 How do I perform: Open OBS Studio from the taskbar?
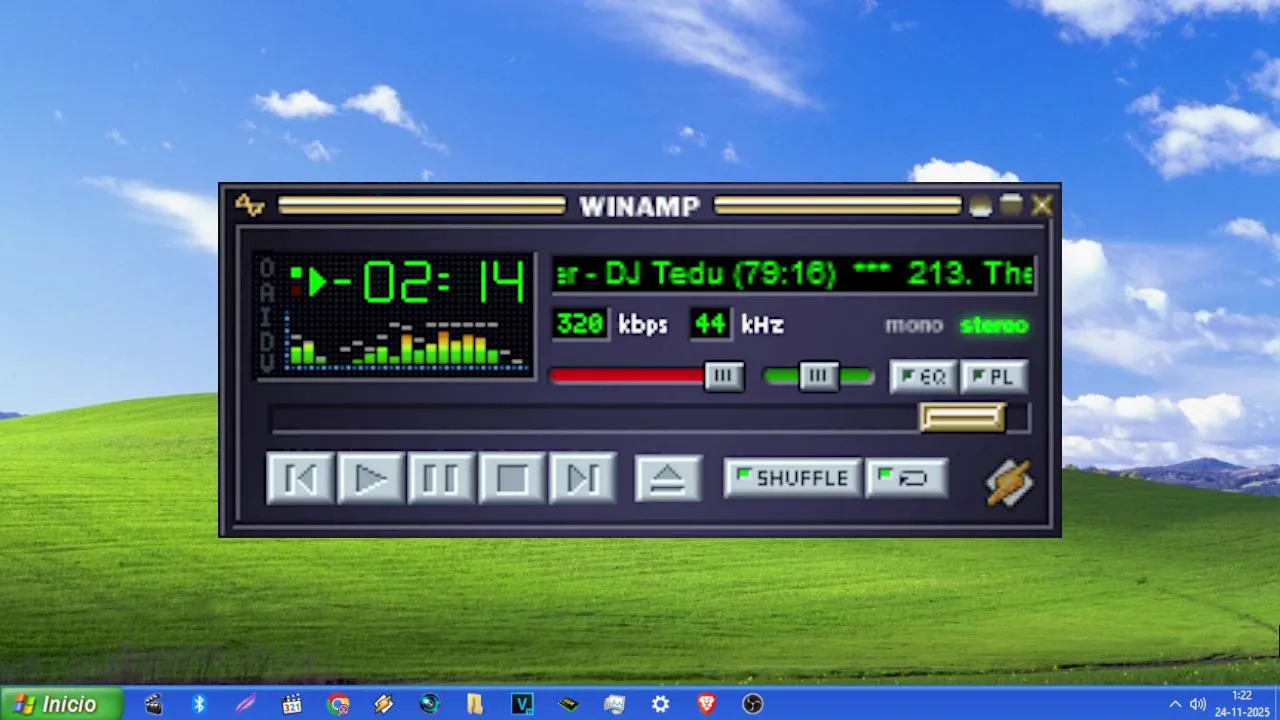[x=752, y=704]
